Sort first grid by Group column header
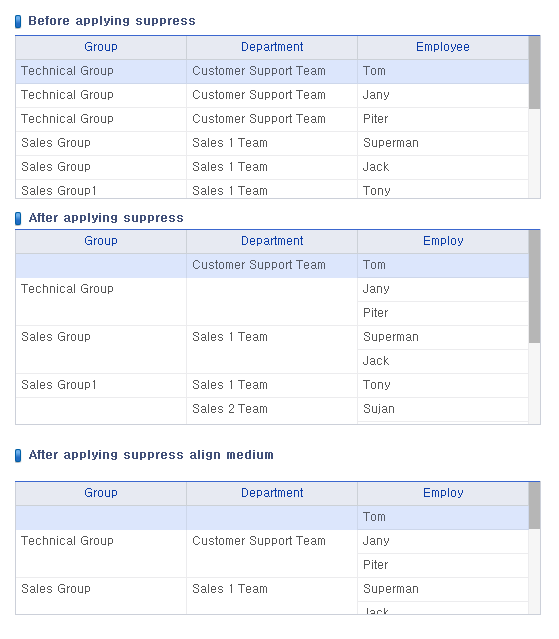Image resolution: width=559 pixels, height=639 pixels. tap(101, 47)
